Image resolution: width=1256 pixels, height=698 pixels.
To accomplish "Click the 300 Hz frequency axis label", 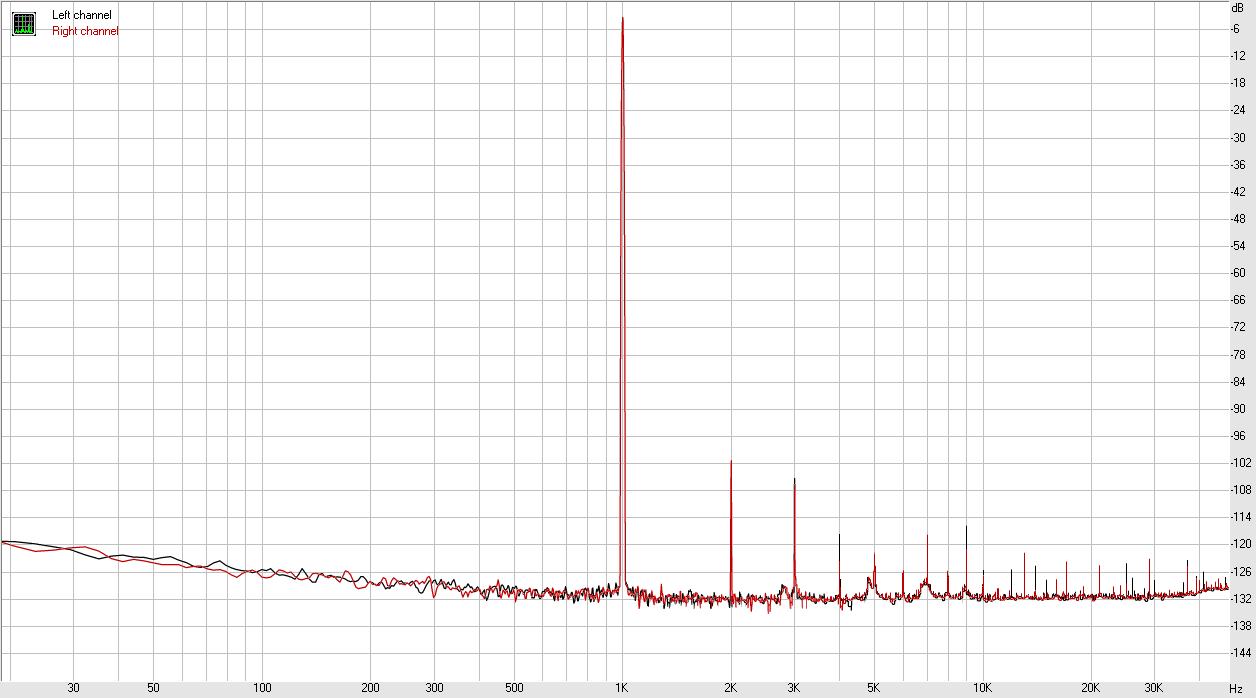I will 434,688.
